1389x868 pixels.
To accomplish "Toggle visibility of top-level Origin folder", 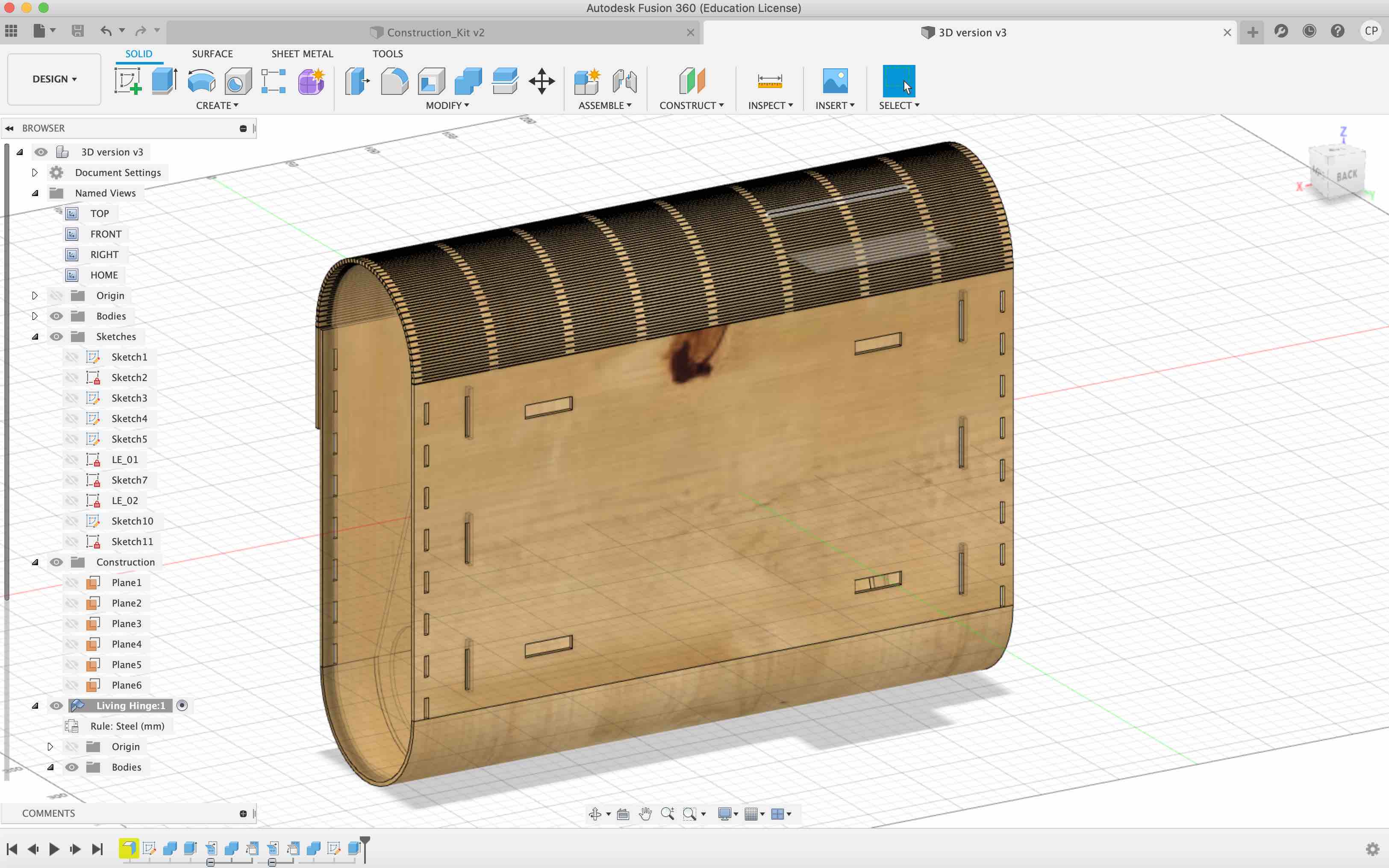I will coord(56,296).
